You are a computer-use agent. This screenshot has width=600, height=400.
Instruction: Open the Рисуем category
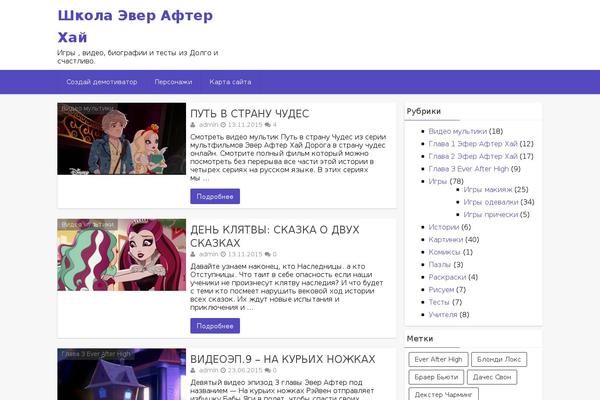441,290
